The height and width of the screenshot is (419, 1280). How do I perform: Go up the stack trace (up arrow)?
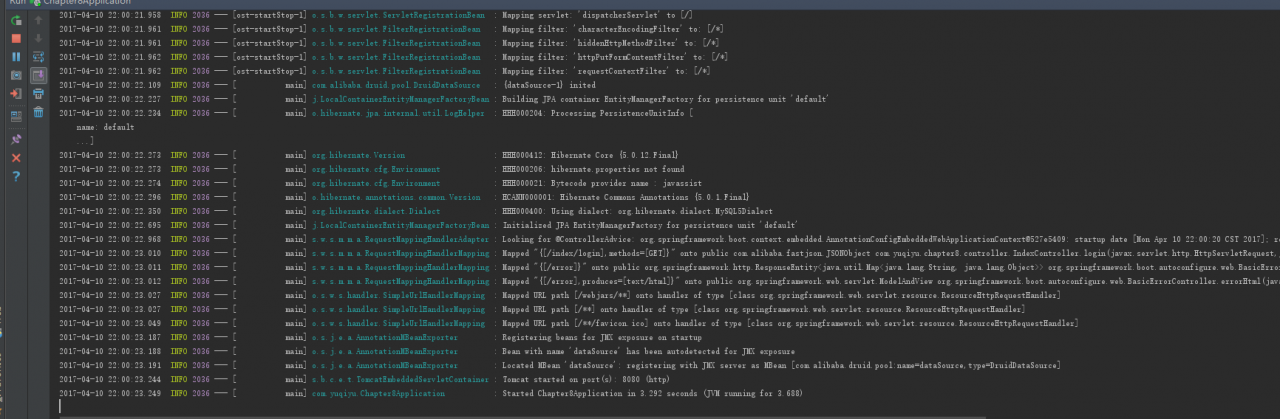[38, 20]
